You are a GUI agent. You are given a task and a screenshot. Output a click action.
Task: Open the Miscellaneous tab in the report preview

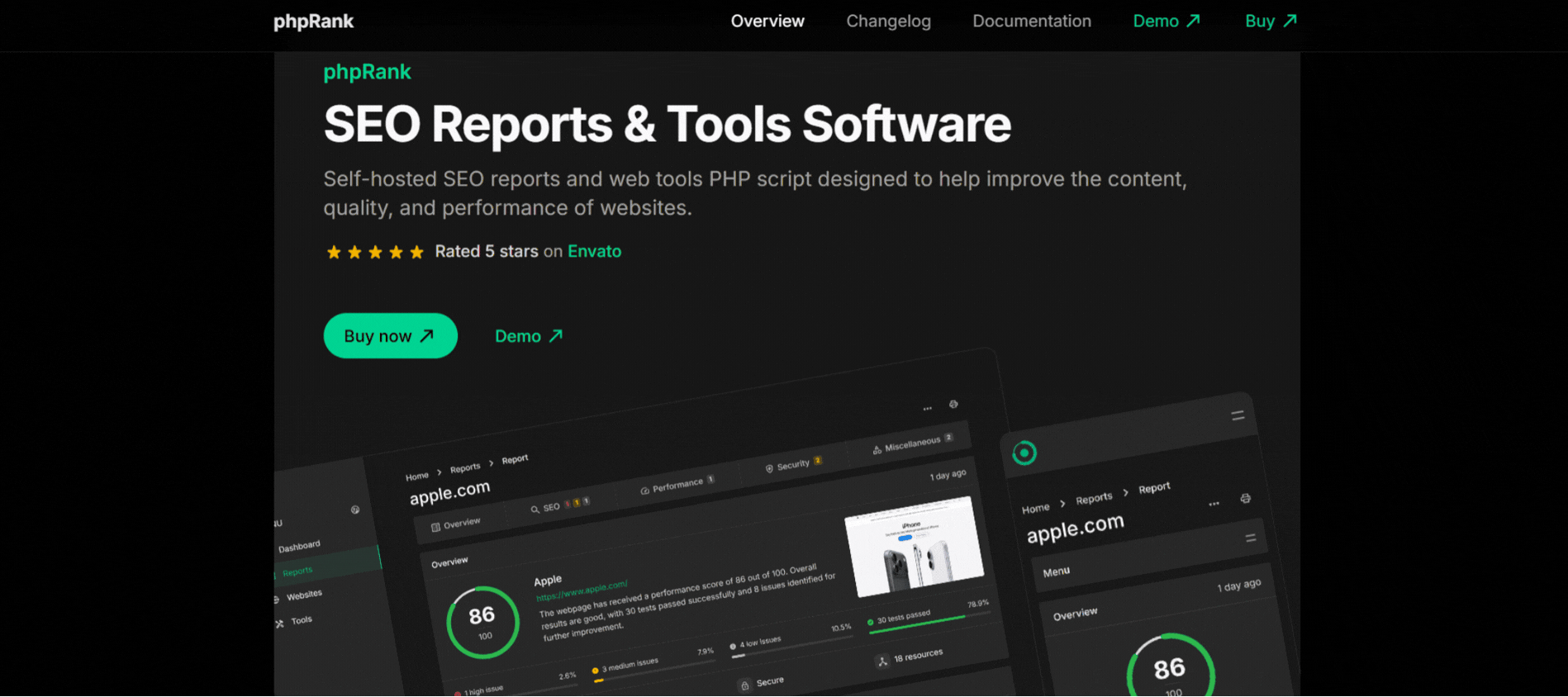(913, 444)
